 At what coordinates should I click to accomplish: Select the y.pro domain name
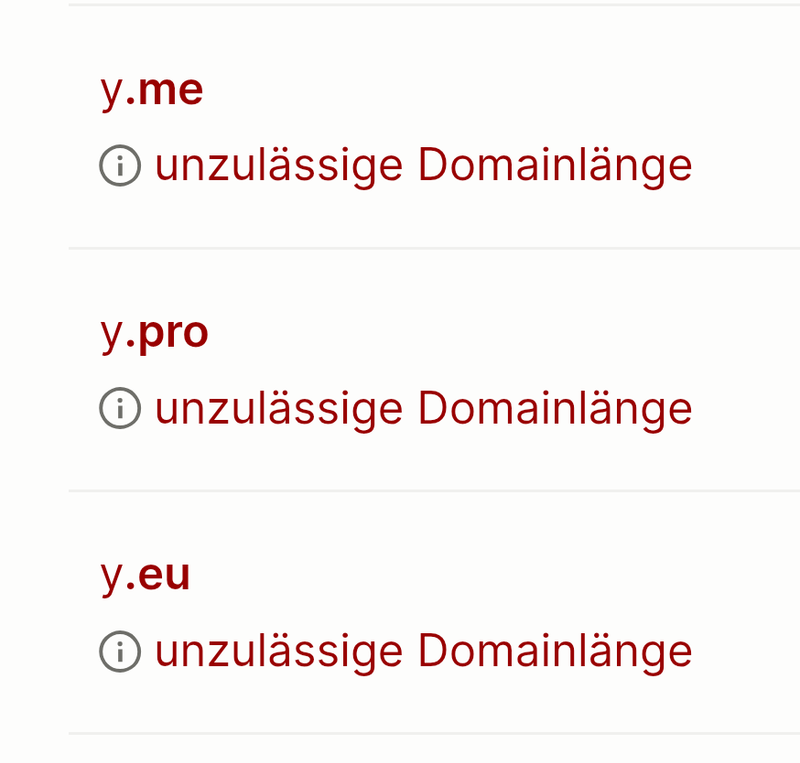pyautogui.click(x=155, y=333)
